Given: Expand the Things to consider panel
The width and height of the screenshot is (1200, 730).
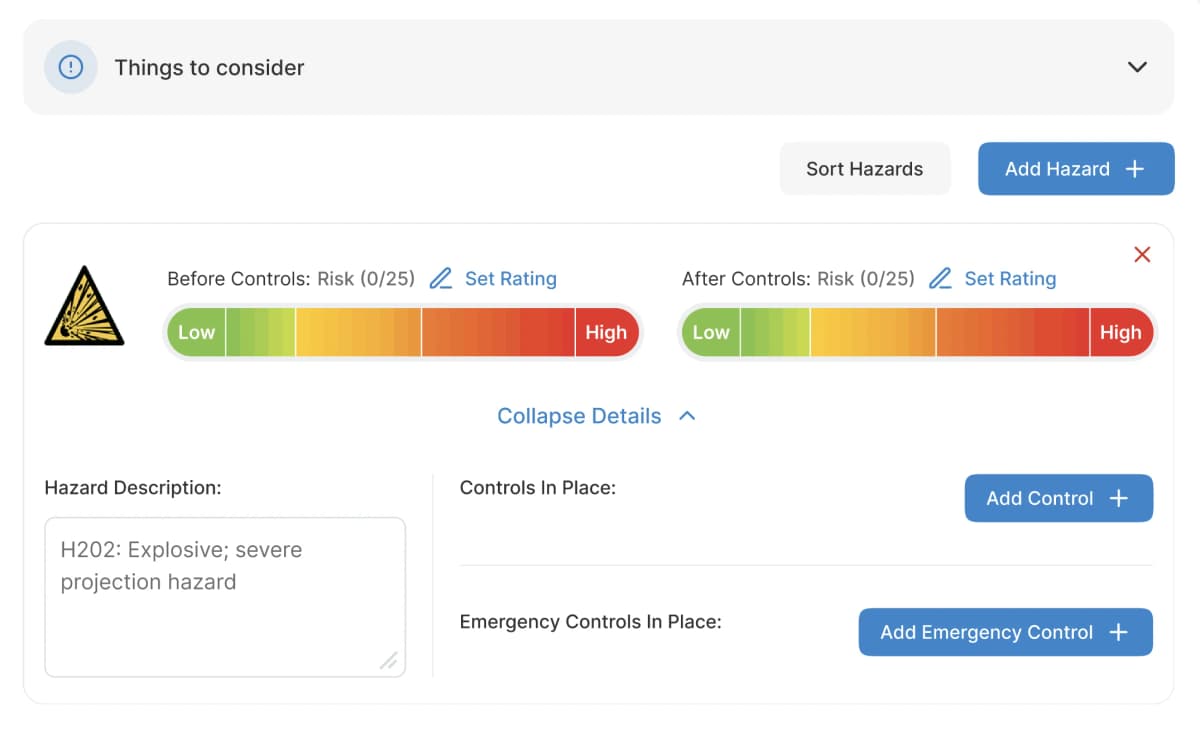Looking at the screenshot, I should (1136, 67).
